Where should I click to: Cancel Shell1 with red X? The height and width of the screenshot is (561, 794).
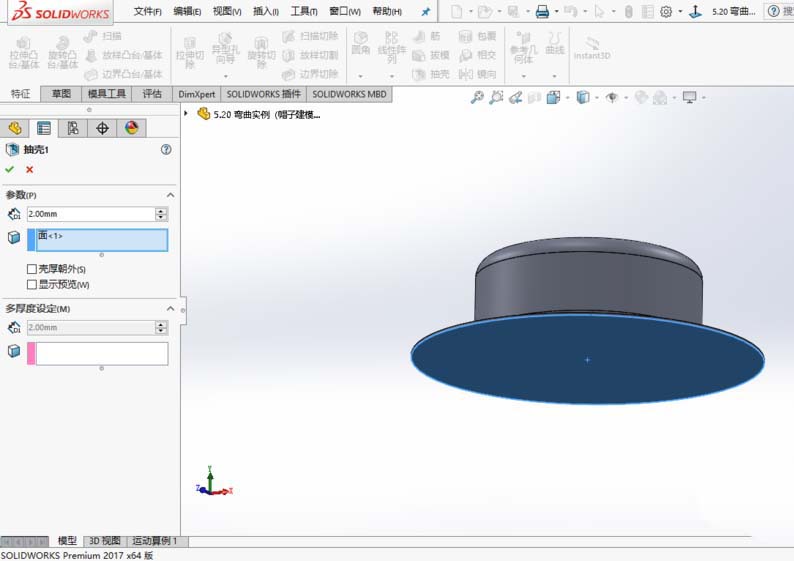29,170
